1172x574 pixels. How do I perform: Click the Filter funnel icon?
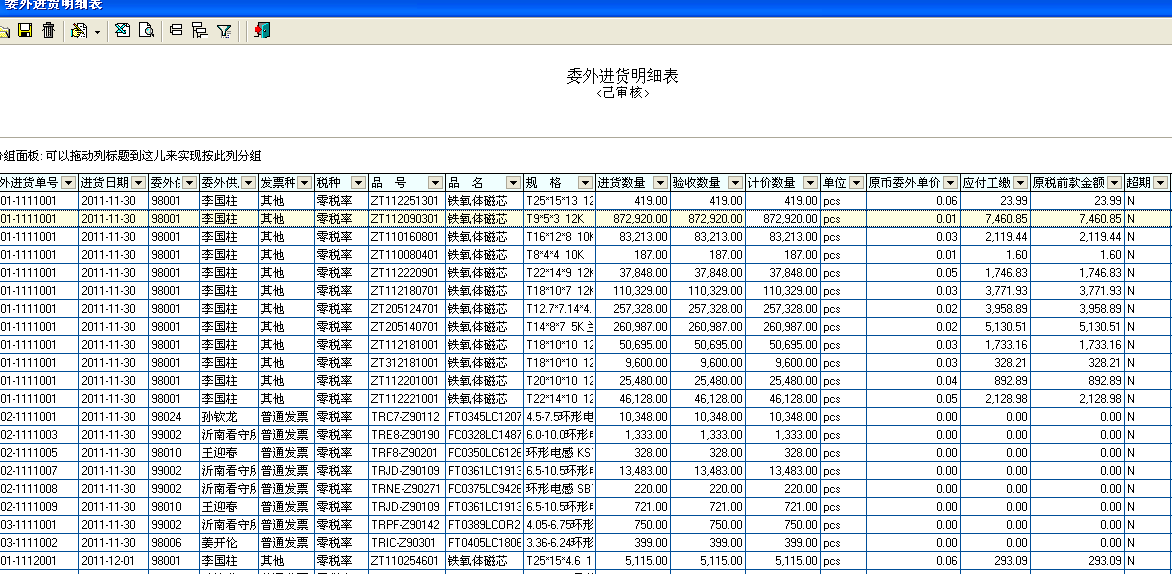coord(224,31)
